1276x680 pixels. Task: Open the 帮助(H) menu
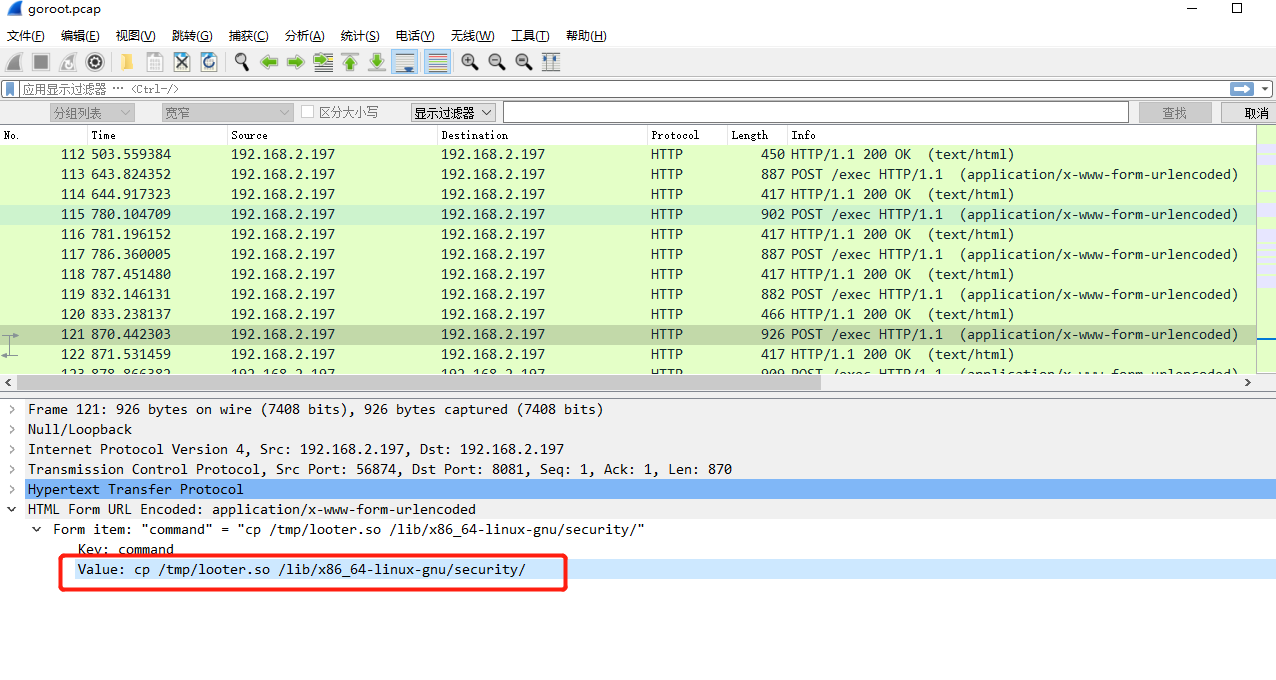[x=586, y=36]
